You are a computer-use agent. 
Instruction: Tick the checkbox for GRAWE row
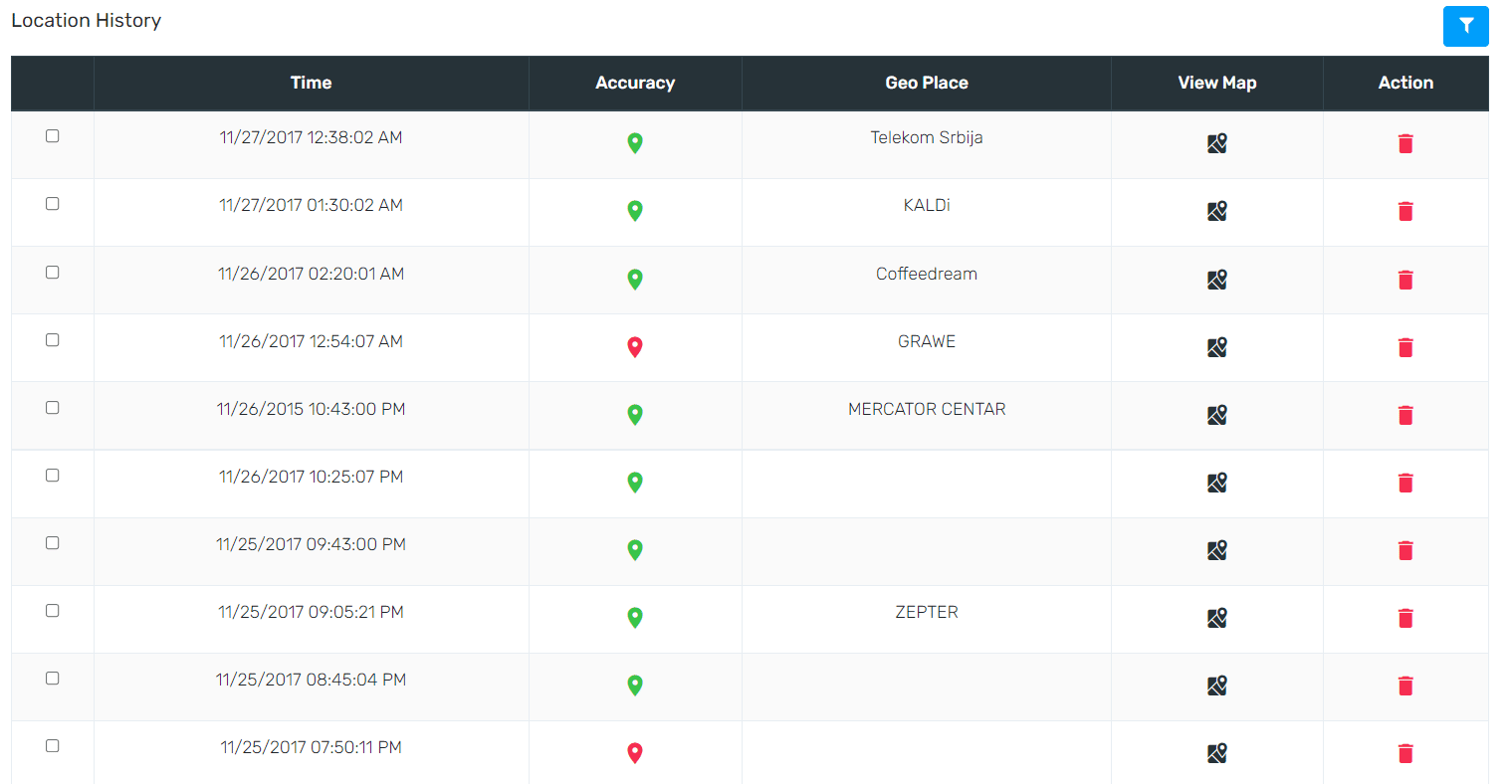point(53,340)
